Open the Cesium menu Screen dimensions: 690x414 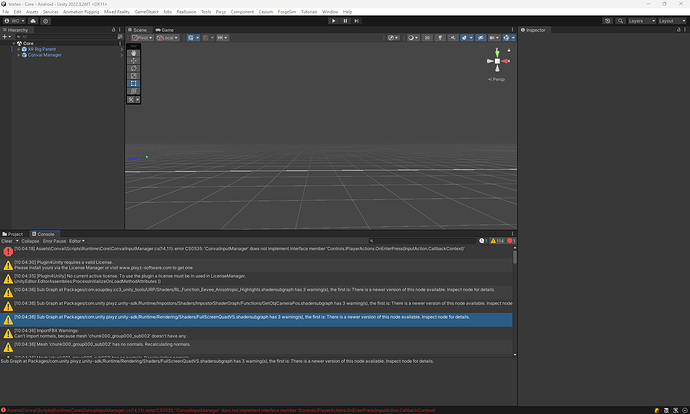point(266,12)
